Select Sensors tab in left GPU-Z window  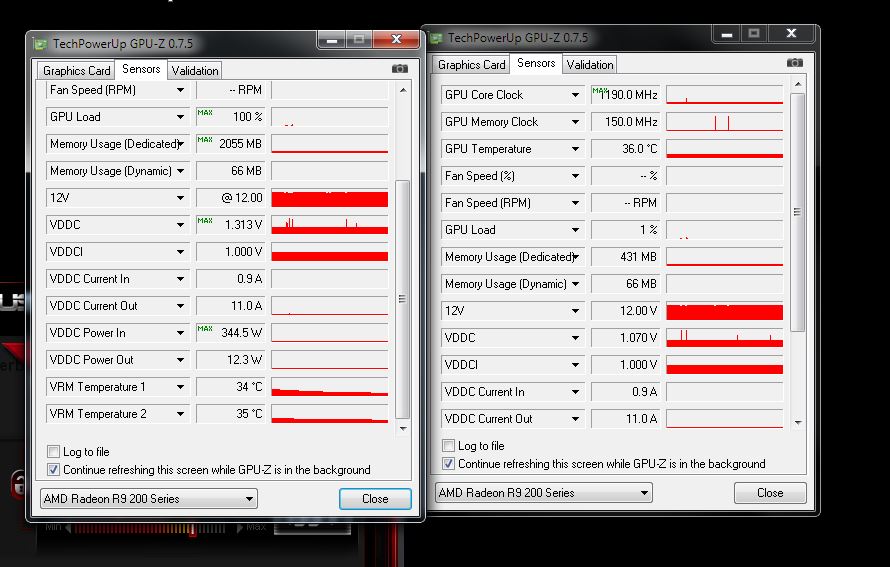coord(141,69)
